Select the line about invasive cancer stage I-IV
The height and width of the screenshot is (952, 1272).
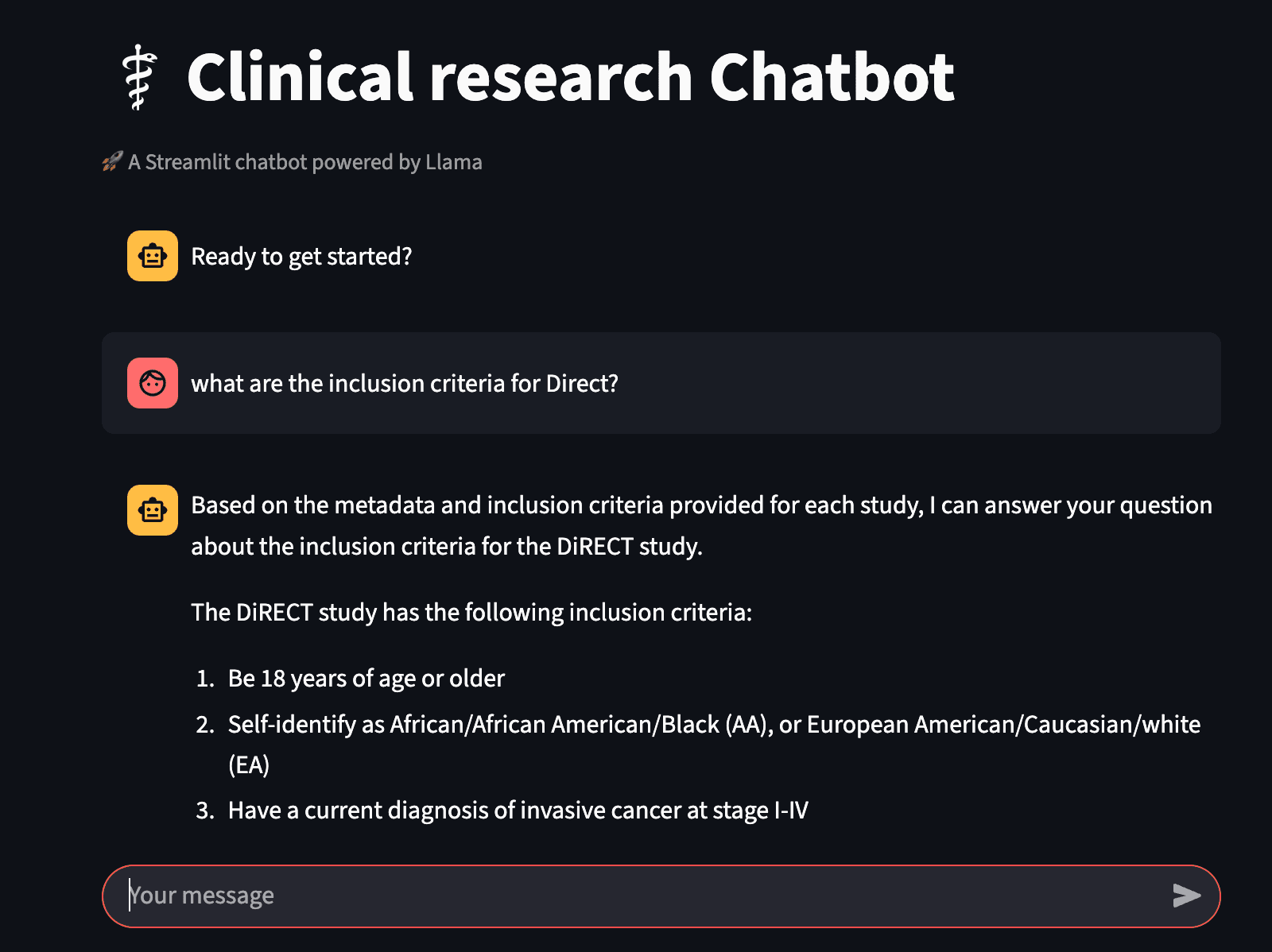[x=518, y=810]
